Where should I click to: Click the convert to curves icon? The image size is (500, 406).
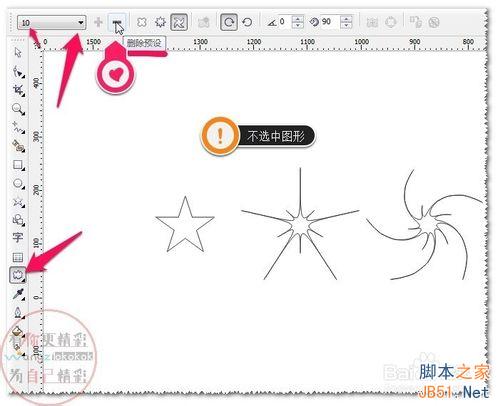[x=391, y=22]
